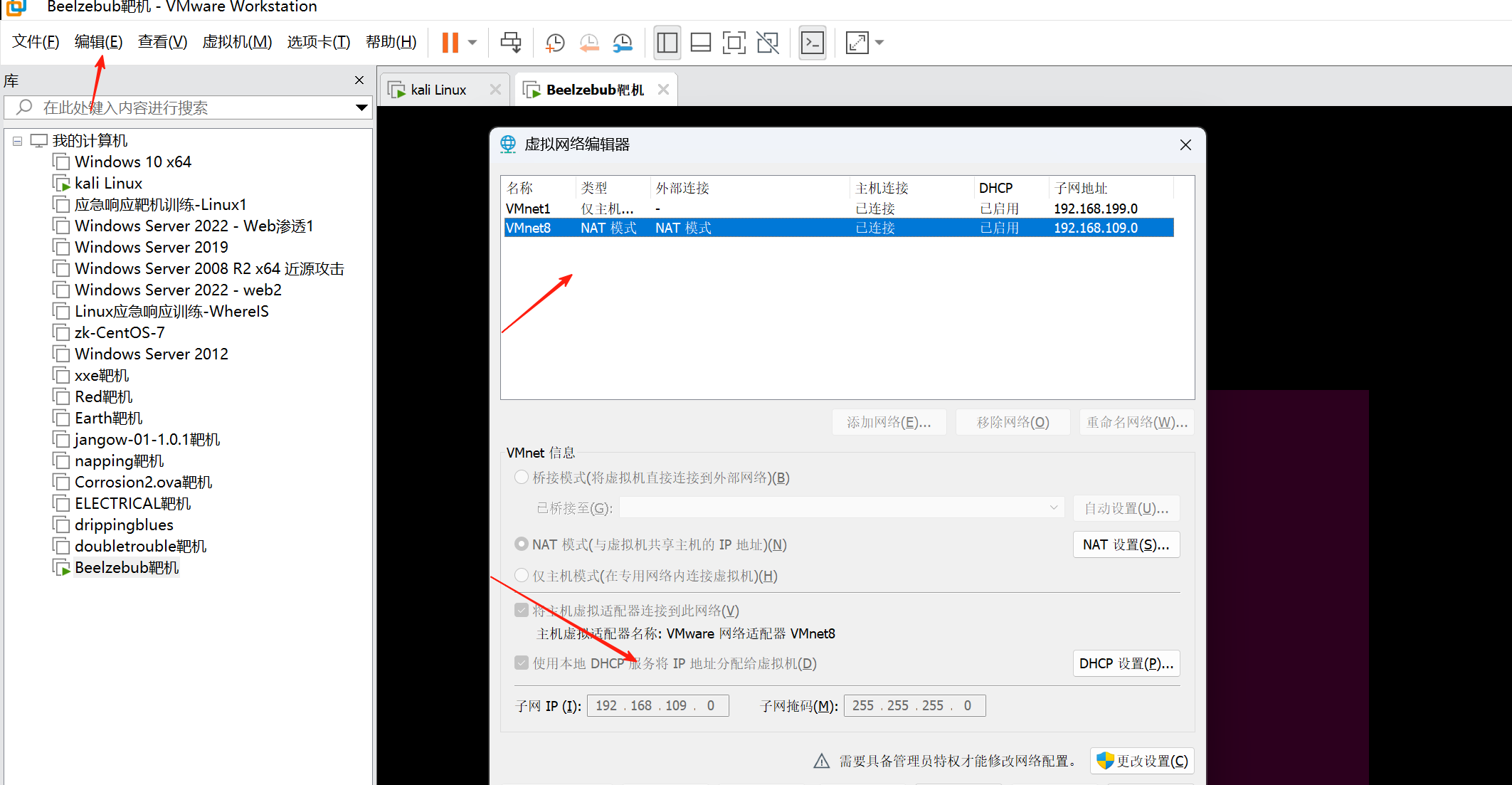
Task: Click the 子网地址 column header
Action: 1110,188
